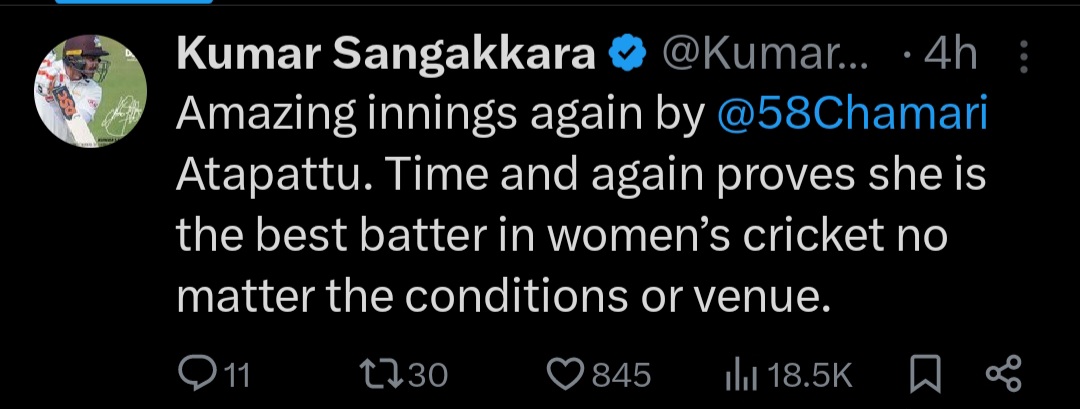Open the 4h timestamp link
Screen dimensions: 1080x409
[x=948, y=57]
